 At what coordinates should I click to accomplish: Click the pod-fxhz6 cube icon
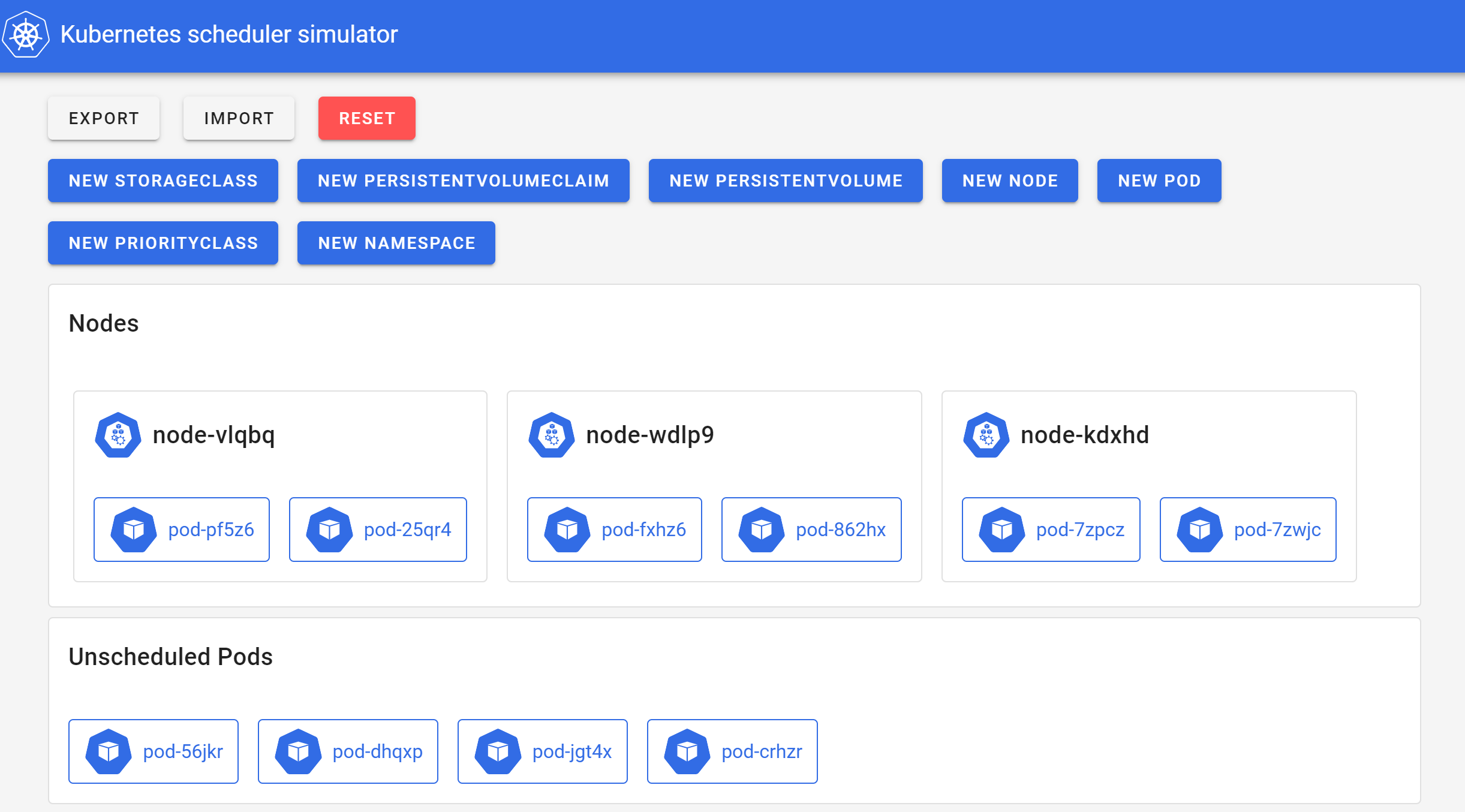click(x=567, y=530)
